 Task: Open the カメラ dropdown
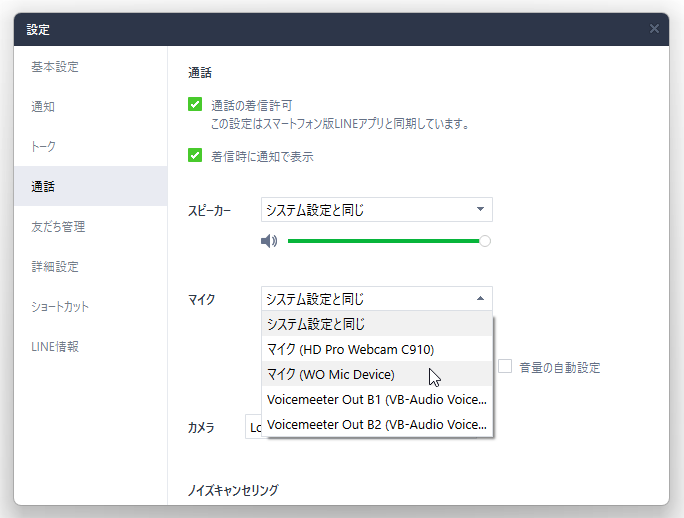253,427
